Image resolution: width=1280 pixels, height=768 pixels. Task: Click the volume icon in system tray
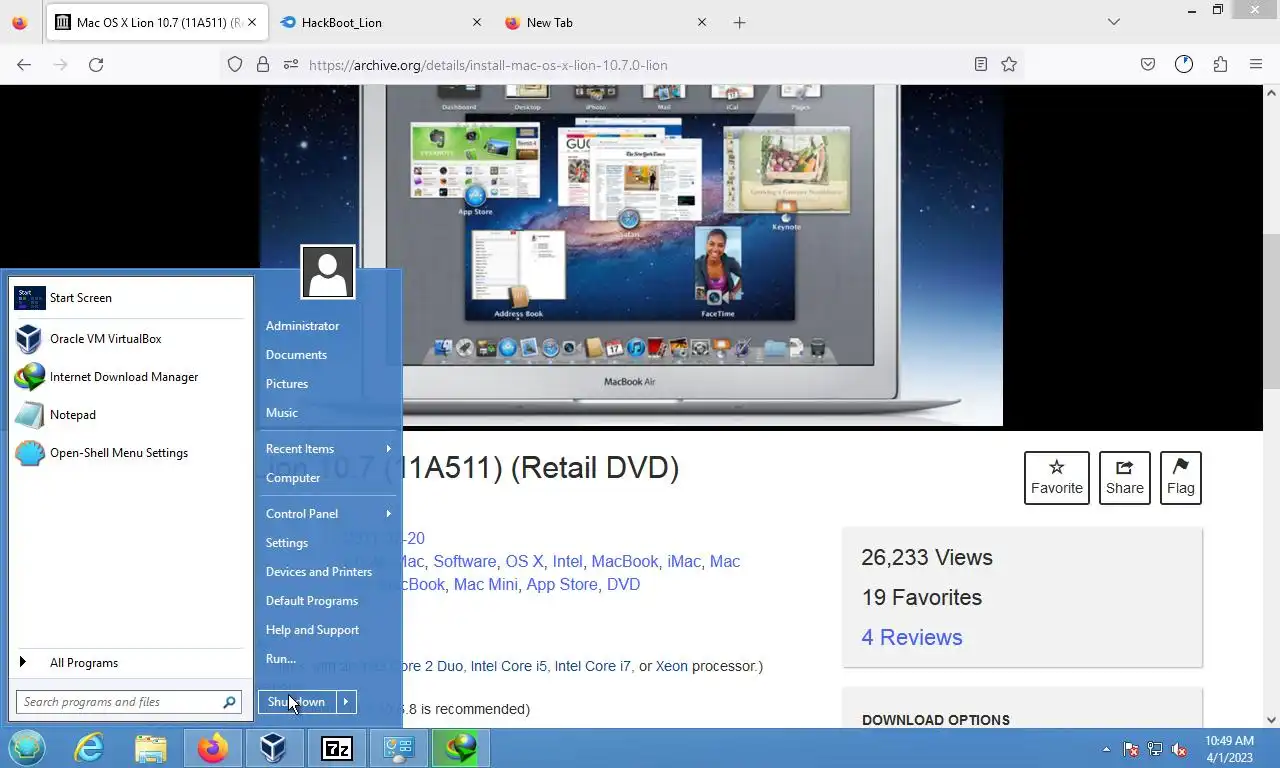pyautogui.click(x=1180, y=749)
